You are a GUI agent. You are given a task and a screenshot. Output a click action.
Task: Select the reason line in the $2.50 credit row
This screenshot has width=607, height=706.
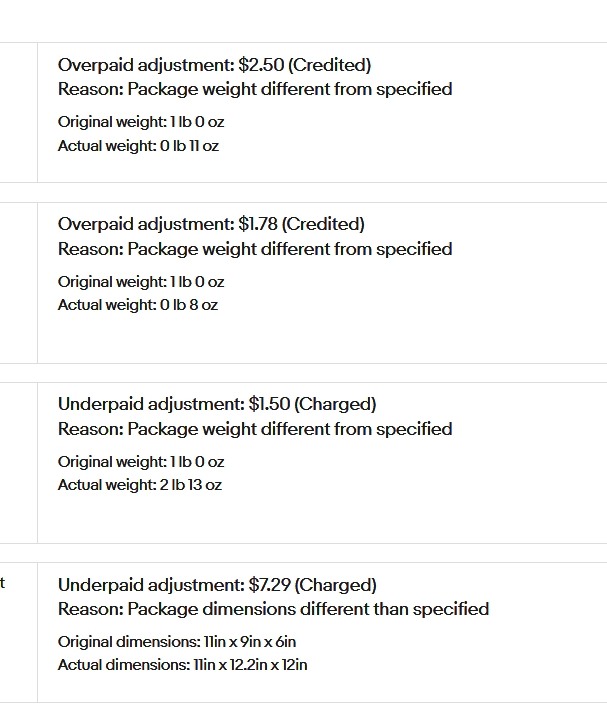(255, 89)
